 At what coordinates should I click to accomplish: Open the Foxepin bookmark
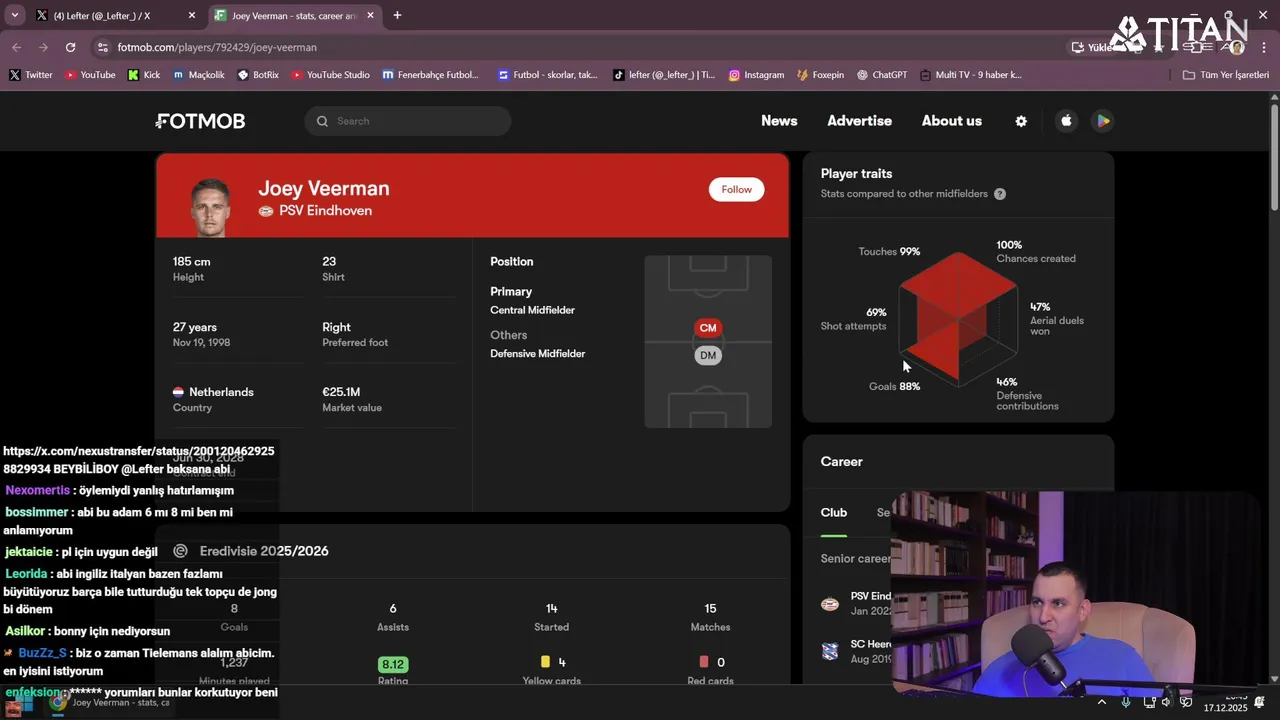coord(820,75)
